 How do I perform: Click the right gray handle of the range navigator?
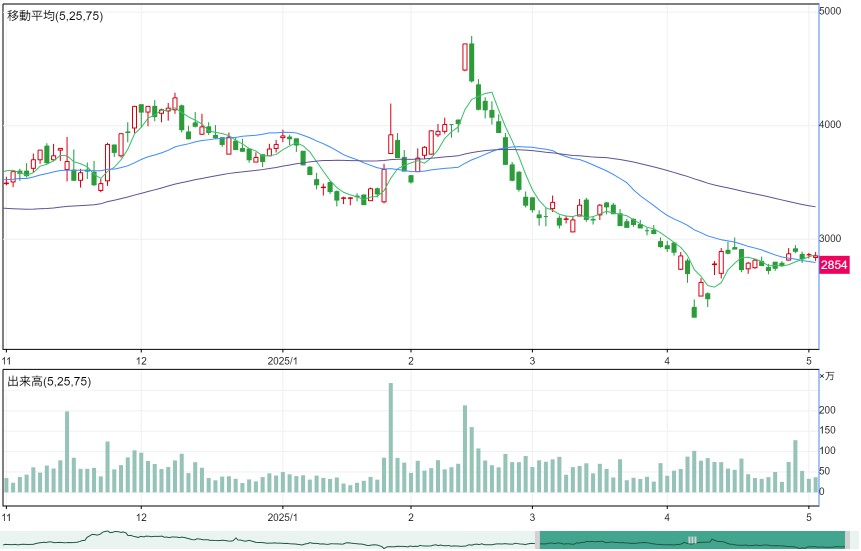click(847, 539)
